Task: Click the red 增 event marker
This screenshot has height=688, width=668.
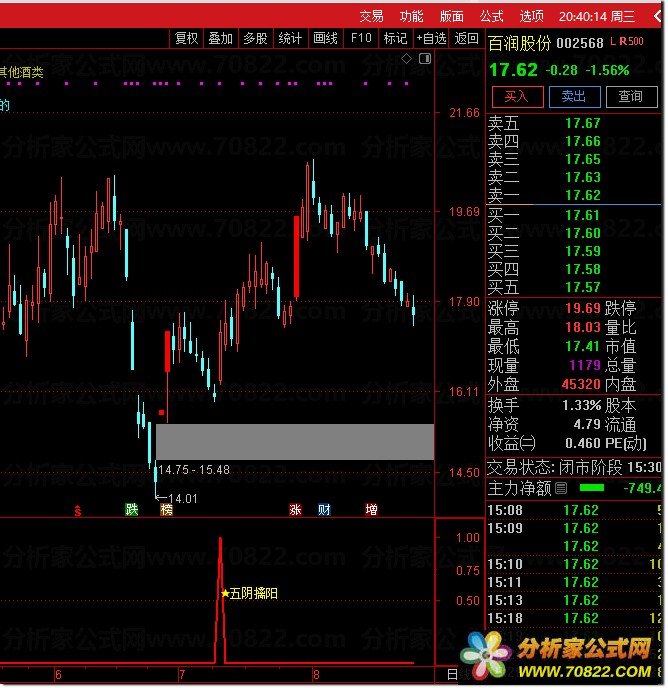Action: tap(371, 510)
